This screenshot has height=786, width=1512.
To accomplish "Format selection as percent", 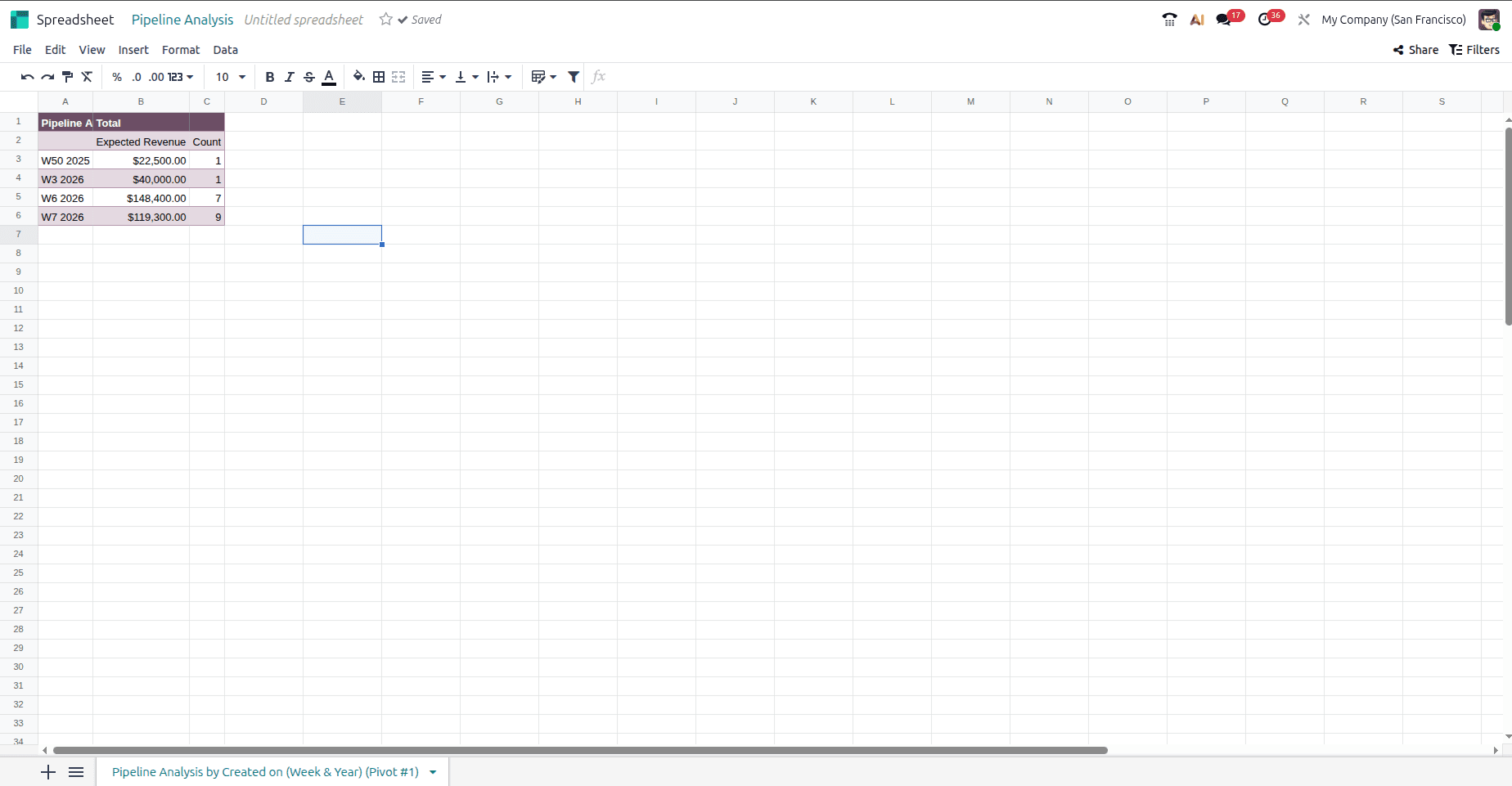I will click(x=117, y=77).
